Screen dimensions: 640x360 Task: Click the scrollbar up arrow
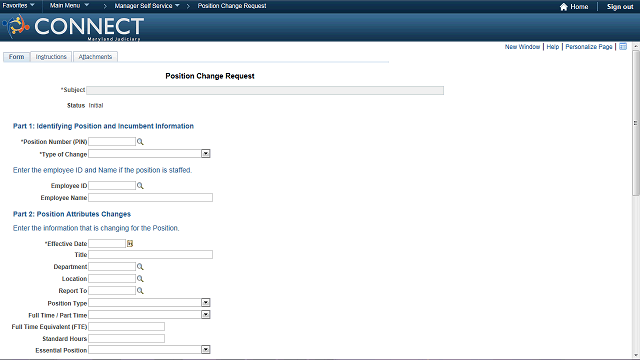pos(636,47)
